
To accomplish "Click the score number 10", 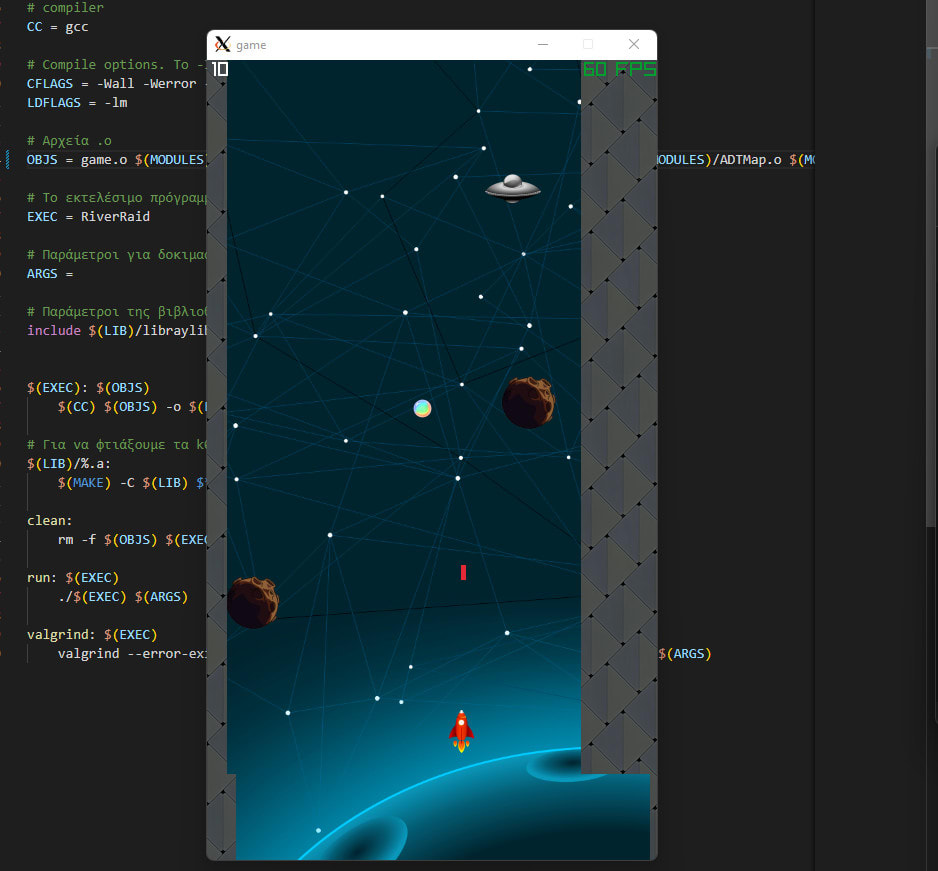I will tap(220, 69).
